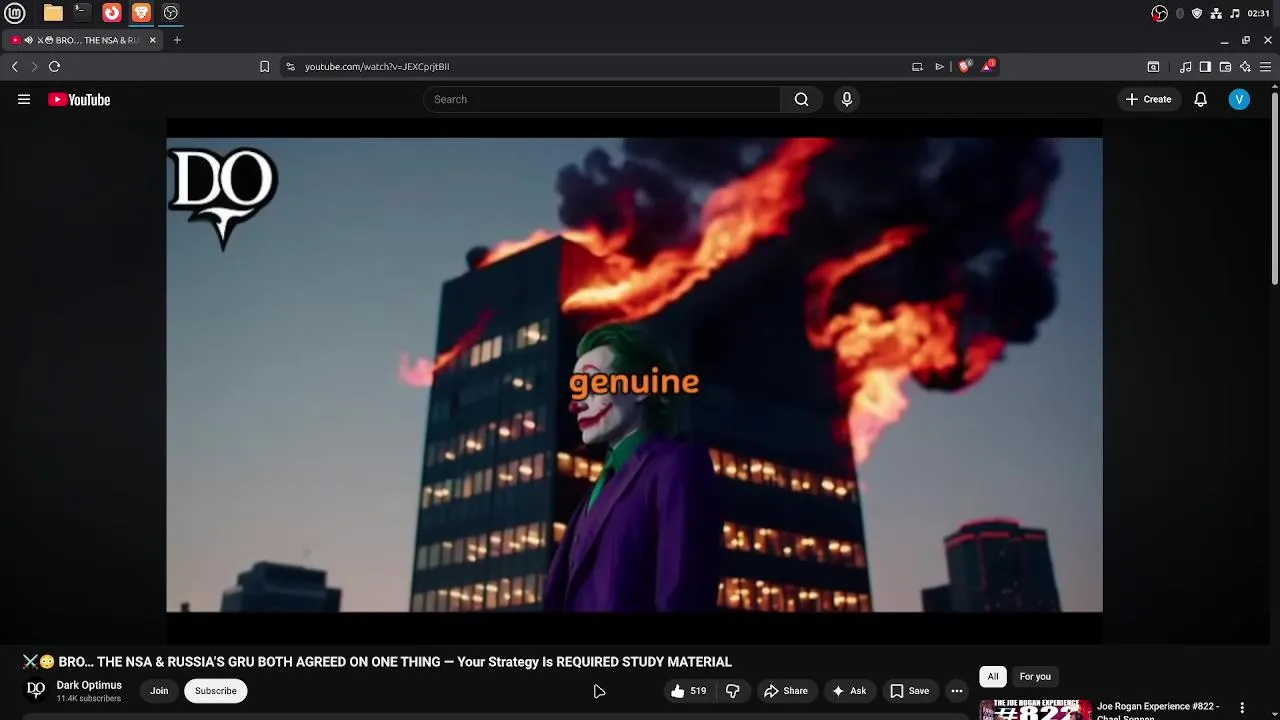
Task: Subscribe to Dark Optimus
Action: (215, 691)
